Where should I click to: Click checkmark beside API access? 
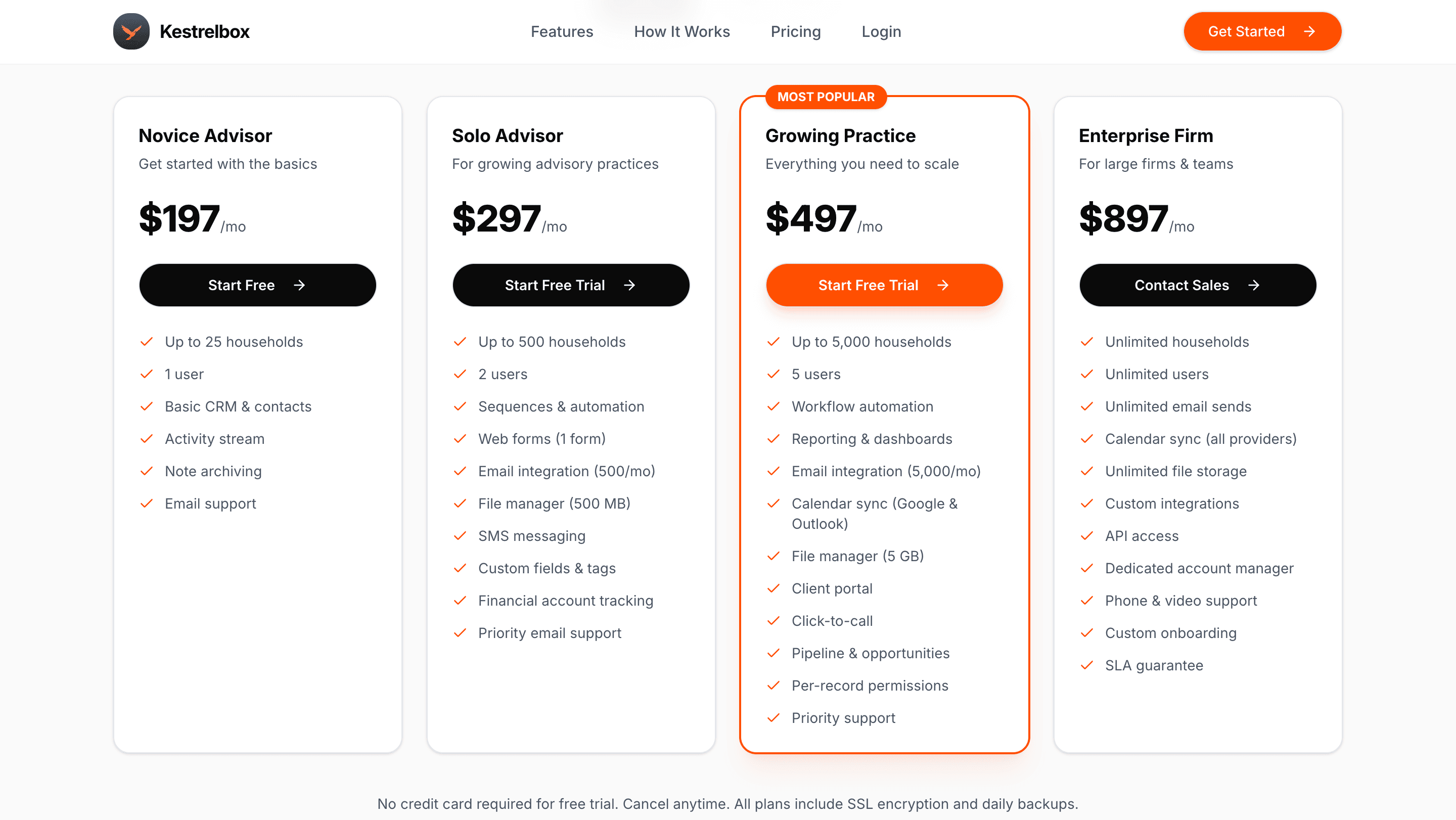click(x=1087, y=536)
